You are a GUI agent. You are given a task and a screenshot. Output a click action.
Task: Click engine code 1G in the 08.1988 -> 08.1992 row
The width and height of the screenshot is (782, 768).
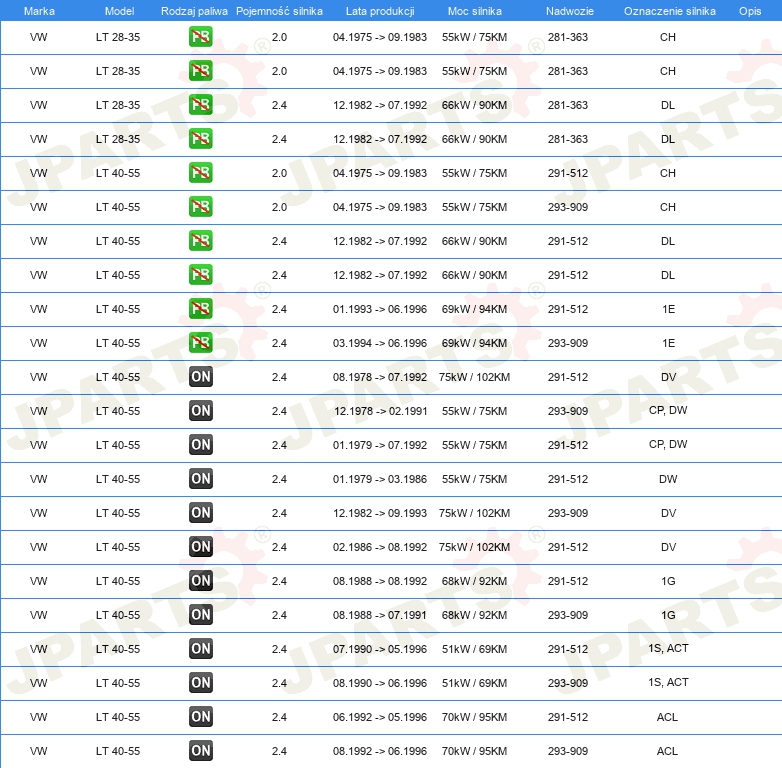pos(668,581)
